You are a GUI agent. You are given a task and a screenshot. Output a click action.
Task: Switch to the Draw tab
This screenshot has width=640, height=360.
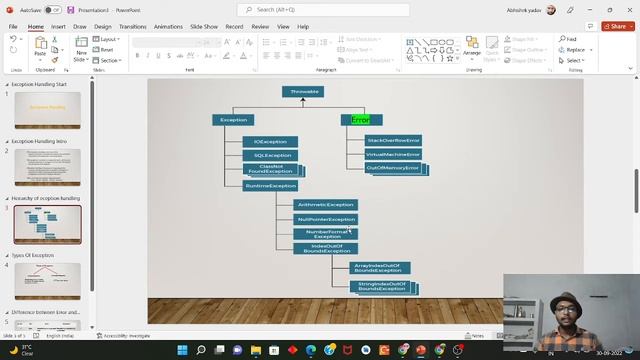pos(80,27)
